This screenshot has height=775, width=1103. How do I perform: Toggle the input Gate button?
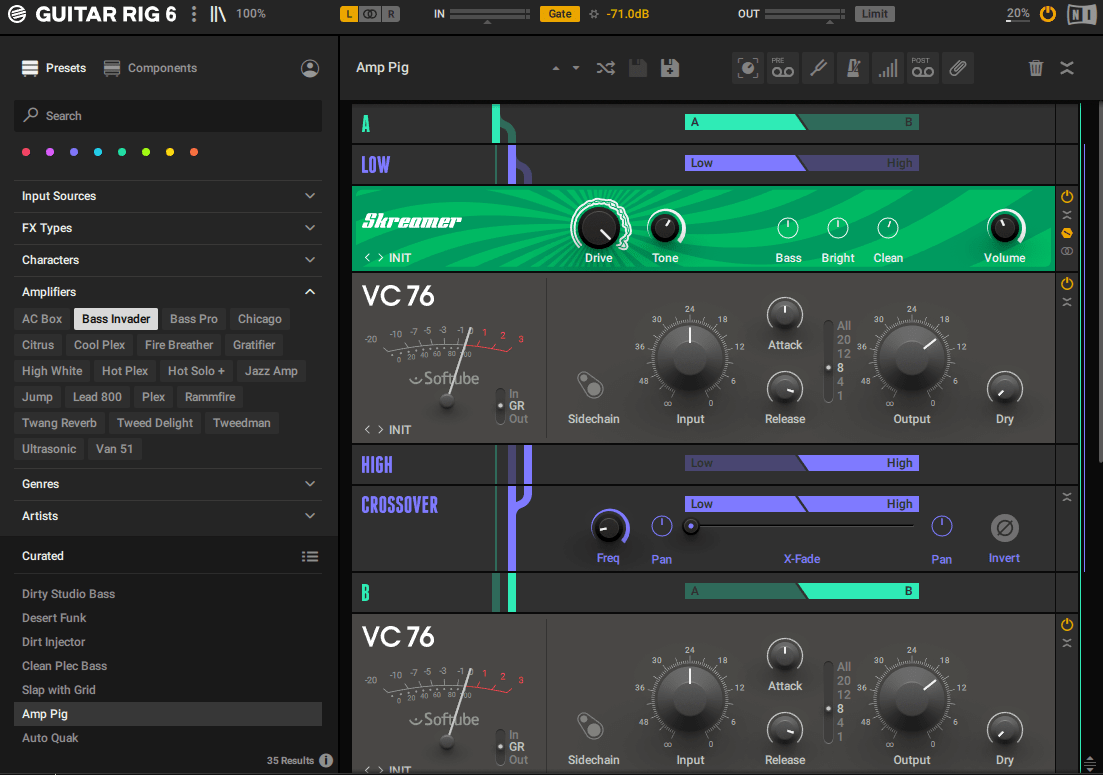560,14
